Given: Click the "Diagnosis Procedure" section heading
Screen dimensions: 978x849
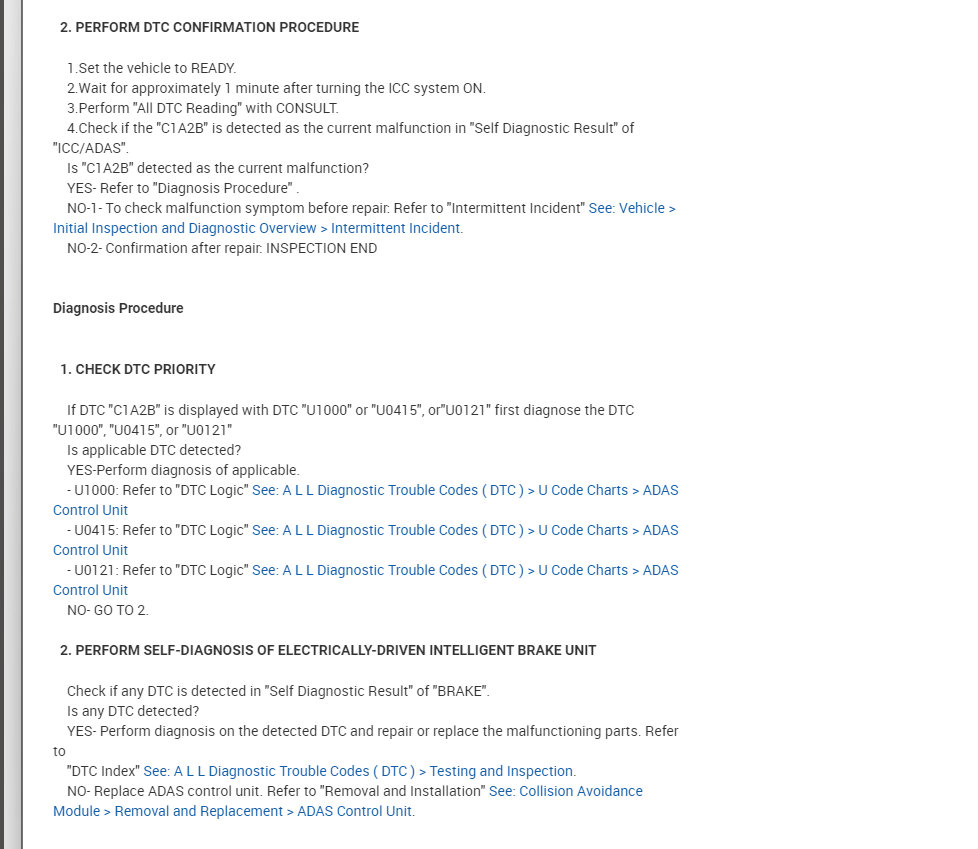Looking at the screenshot, I should pos(118,308).
